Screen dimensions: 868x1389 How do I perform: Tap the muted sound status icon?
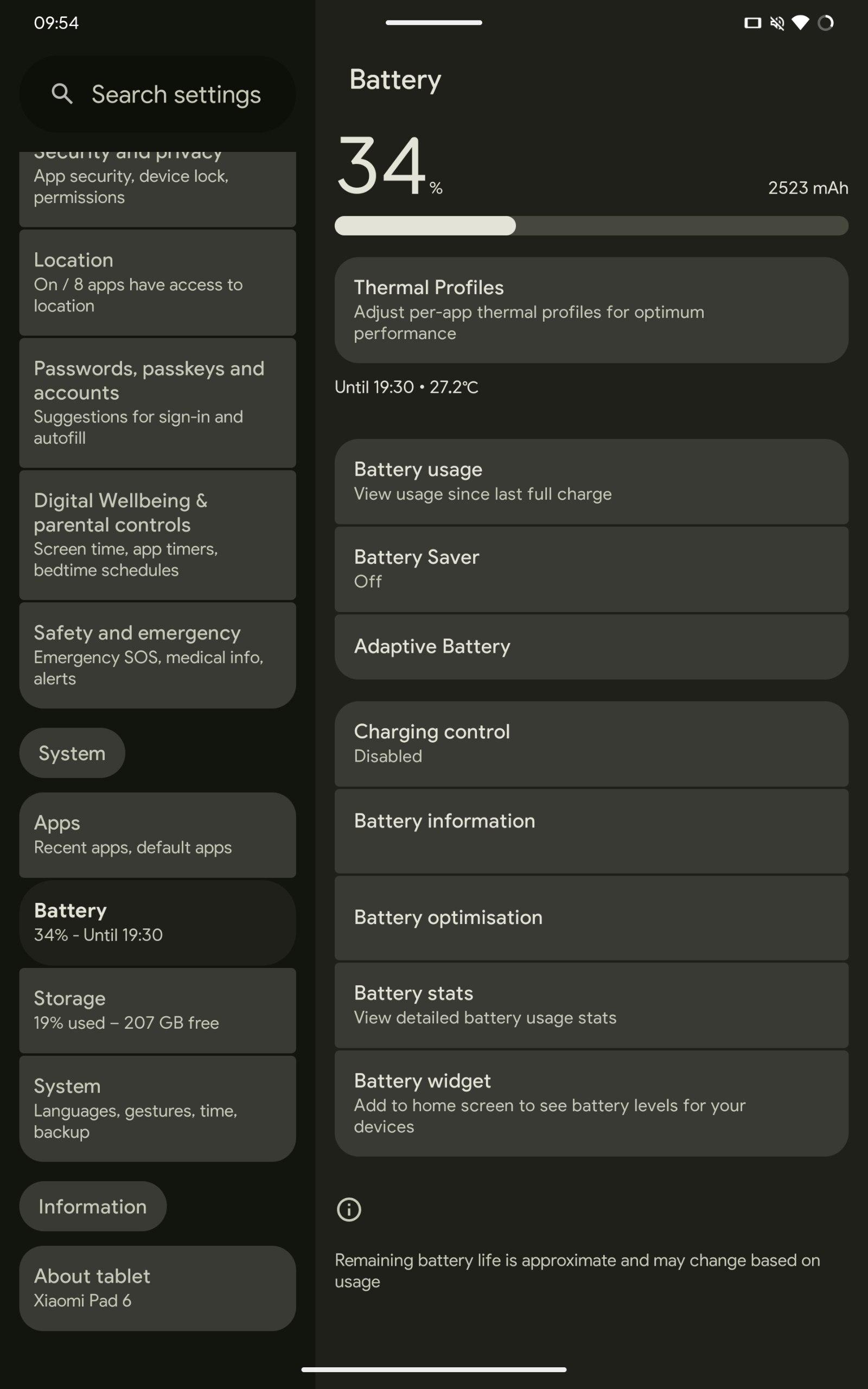777,23
